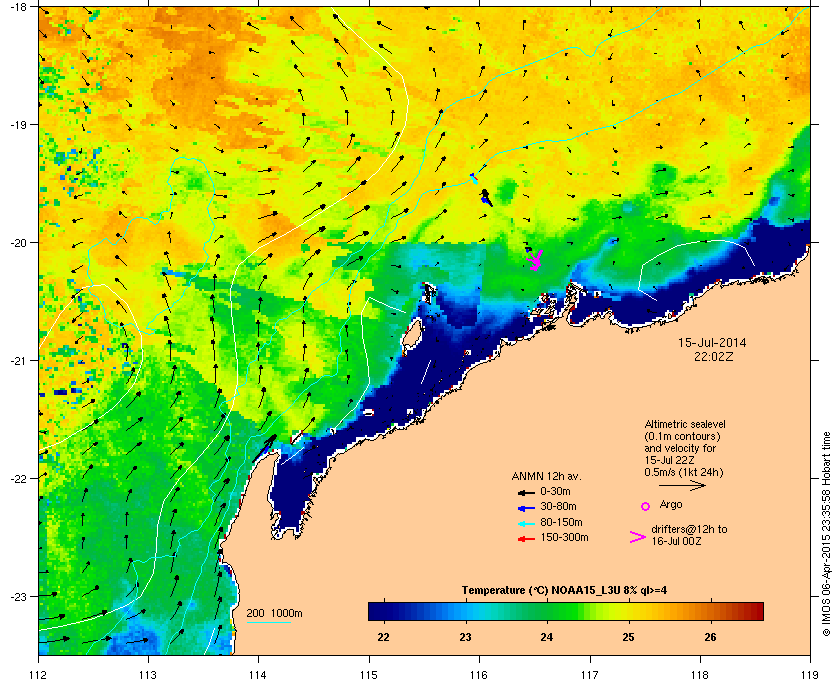Click the 0.5m/s velocity scale arrow
Image resolution: width=840 pixels, height=680 pixels.
pyautogui.click(x=682, y=486)
